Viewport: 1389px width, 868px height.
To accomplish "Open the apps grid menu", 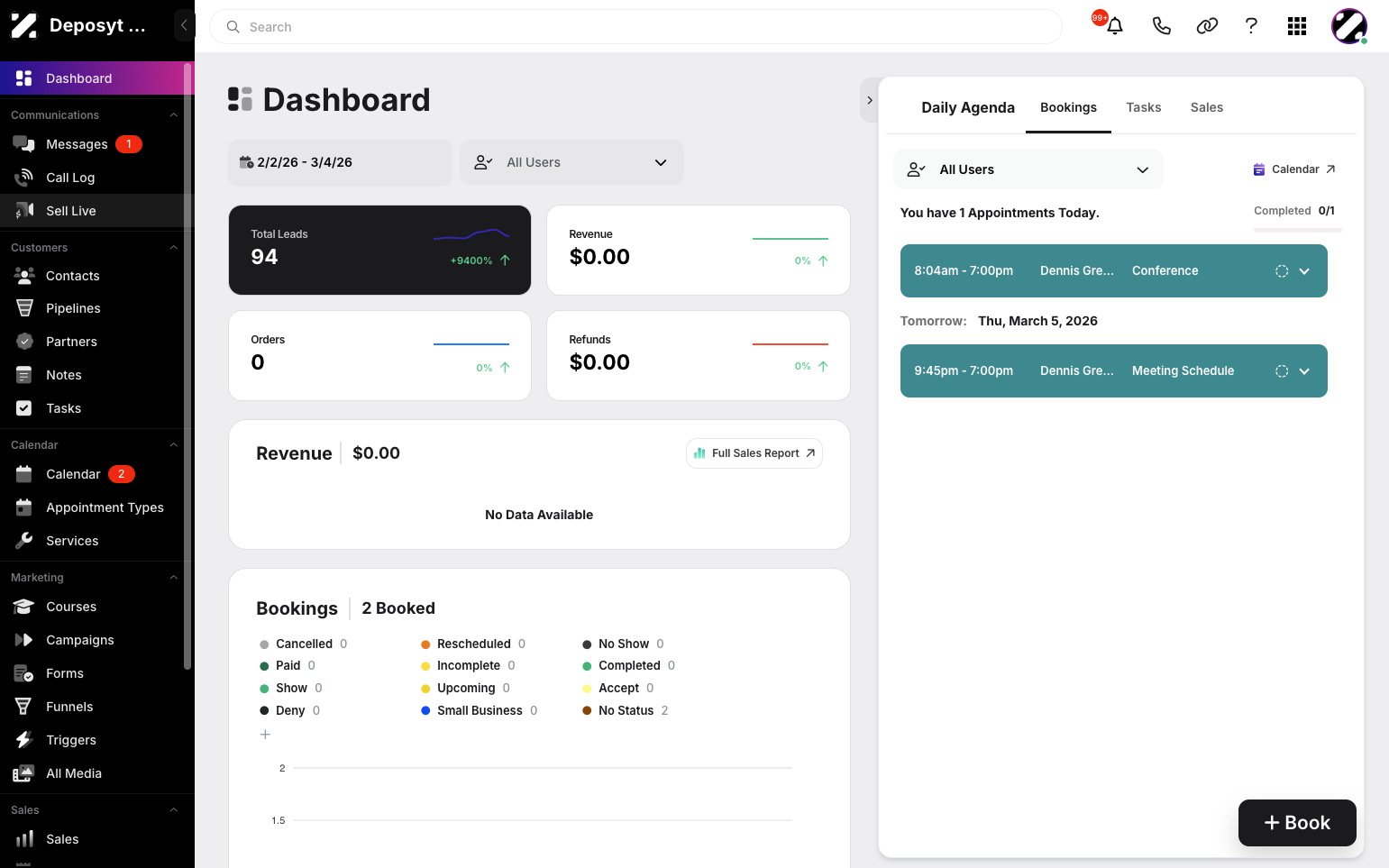I will pos(1297,26).
